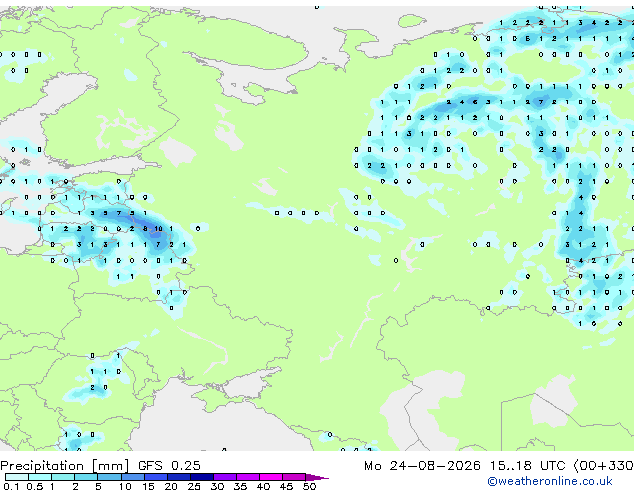
Task: Click the 0.1–0.5 mm legend color box
Action: pyautogui.click(x=17, y=477)
